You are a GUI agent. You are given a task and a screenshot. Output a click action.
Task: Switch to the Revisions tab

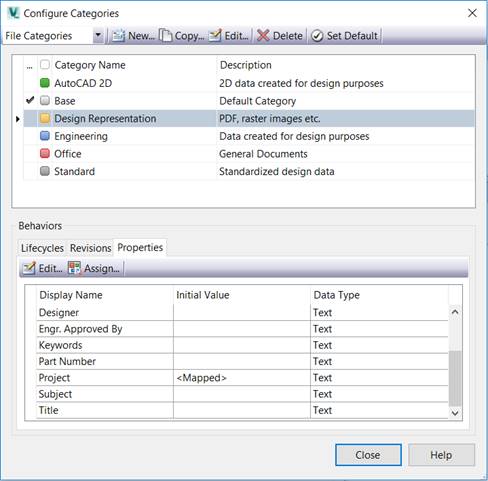pyautogui.click(x=90, y=248)
